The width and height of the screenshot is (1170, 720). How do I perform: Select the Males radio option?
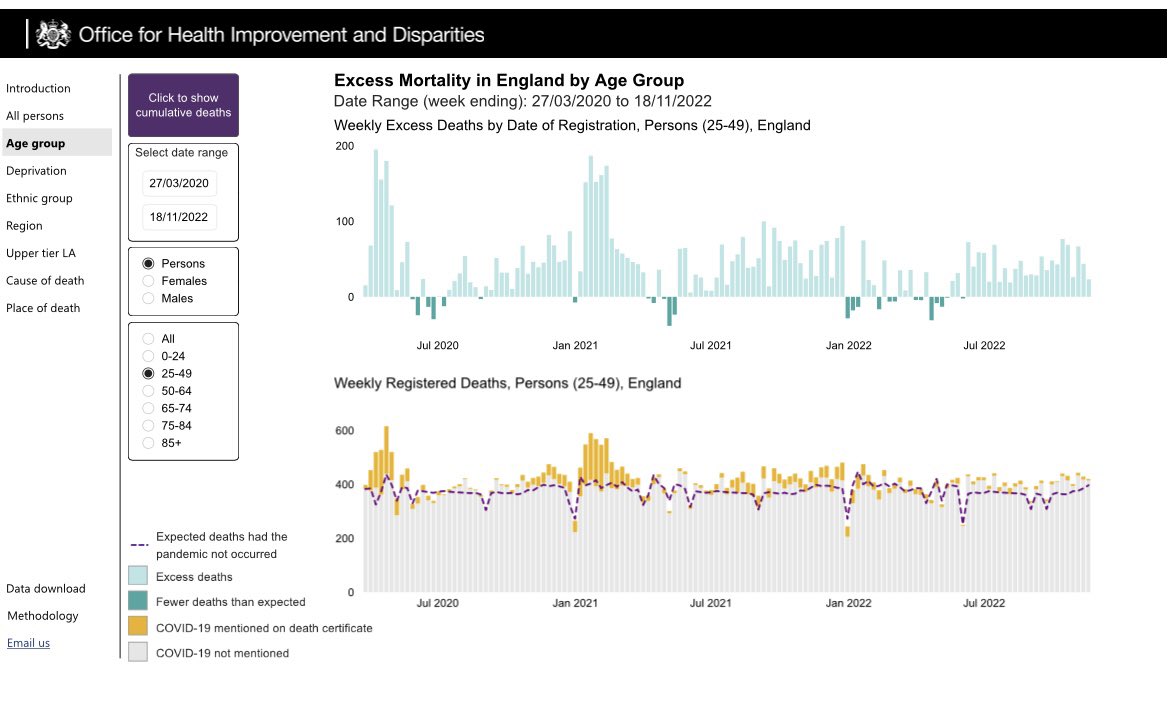[148, 298]
